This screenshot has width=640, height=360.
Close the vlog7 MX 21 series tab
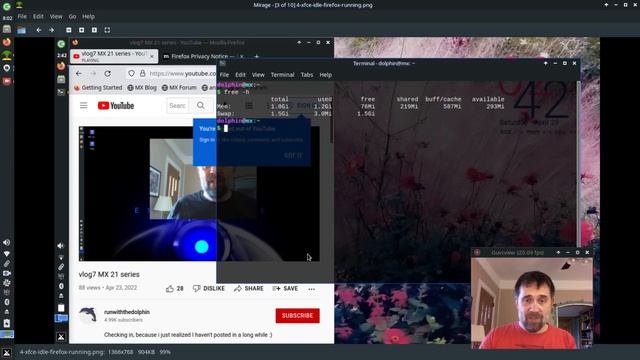pyautogui.click(x=152, y=56)
